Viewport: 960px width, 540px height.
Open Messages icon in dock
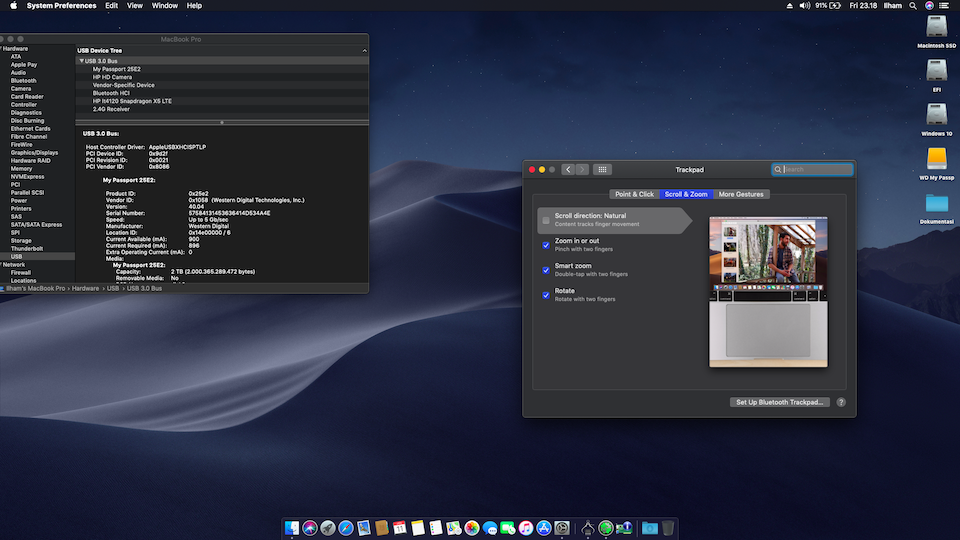pos(490,528)
